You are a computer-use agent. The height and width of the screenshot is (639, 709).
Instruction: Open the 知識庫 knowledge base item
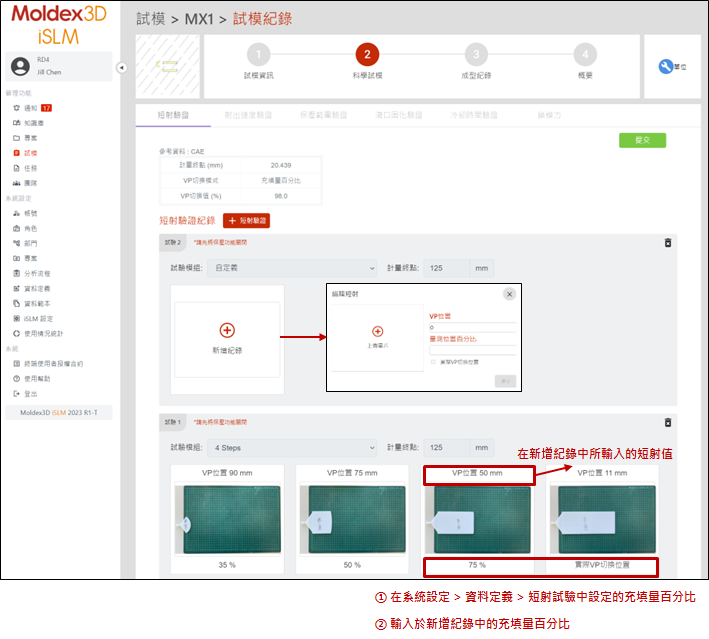coord(28,123)
